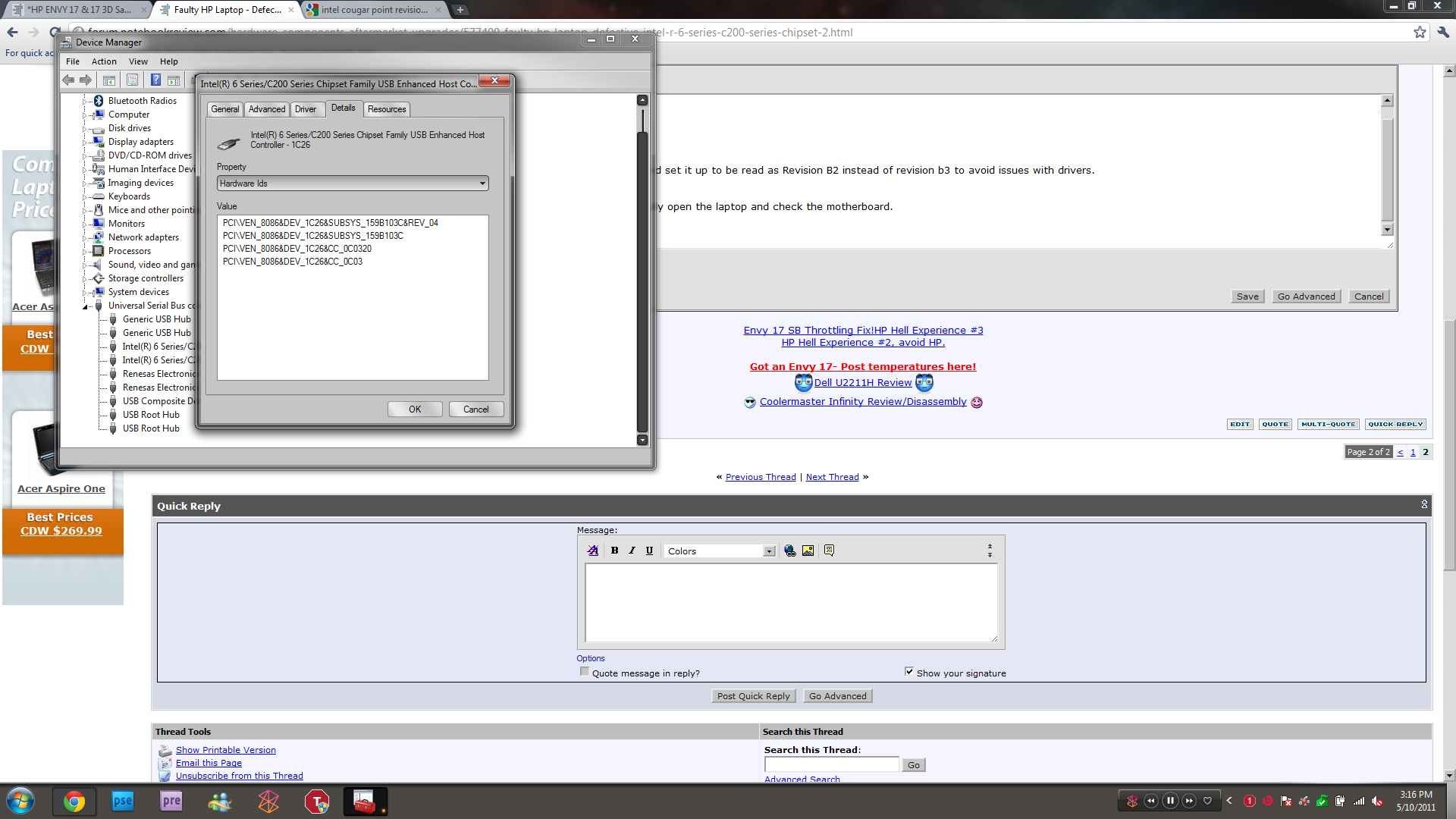Image resolution: width=1456 pixels, height=819 pixels.
Task: Check 'Quote message in reply?' checkbox
Action: (x=584, y=672)
